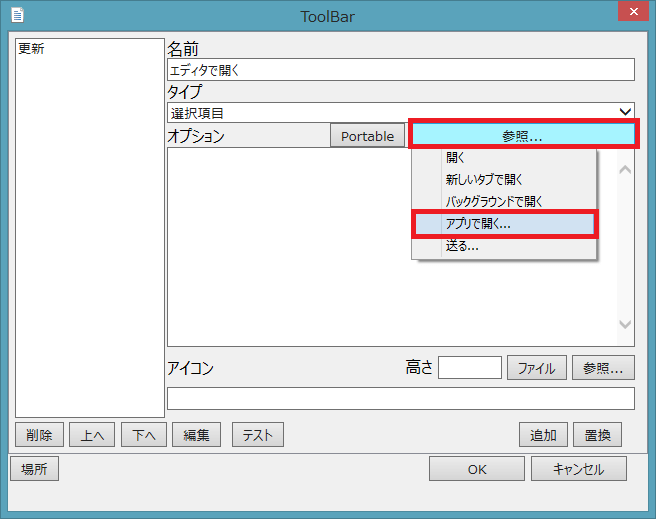656x519 pixels.
Task: Expand the タイプ dropdown
Action: pyautogui.click(x=625, y=113)
